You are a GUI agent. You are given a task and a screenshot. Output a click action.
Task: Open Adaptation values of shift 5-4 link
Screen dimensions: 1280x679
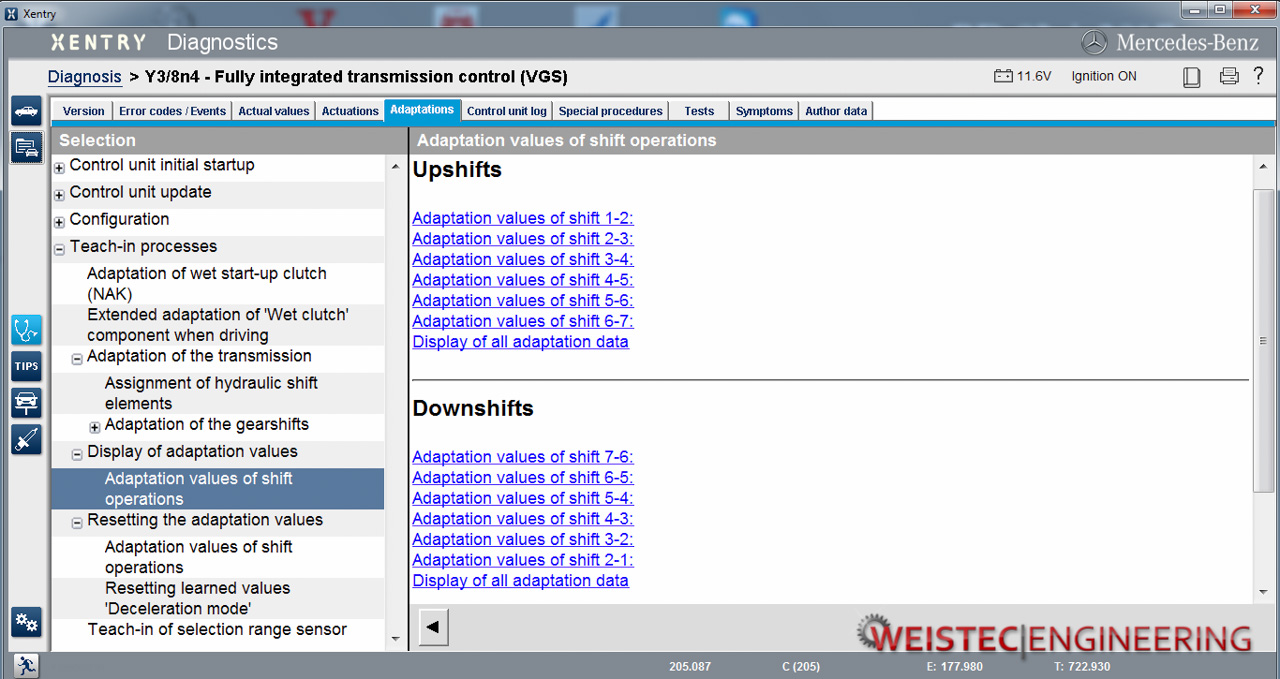click(x=523, y=498)
